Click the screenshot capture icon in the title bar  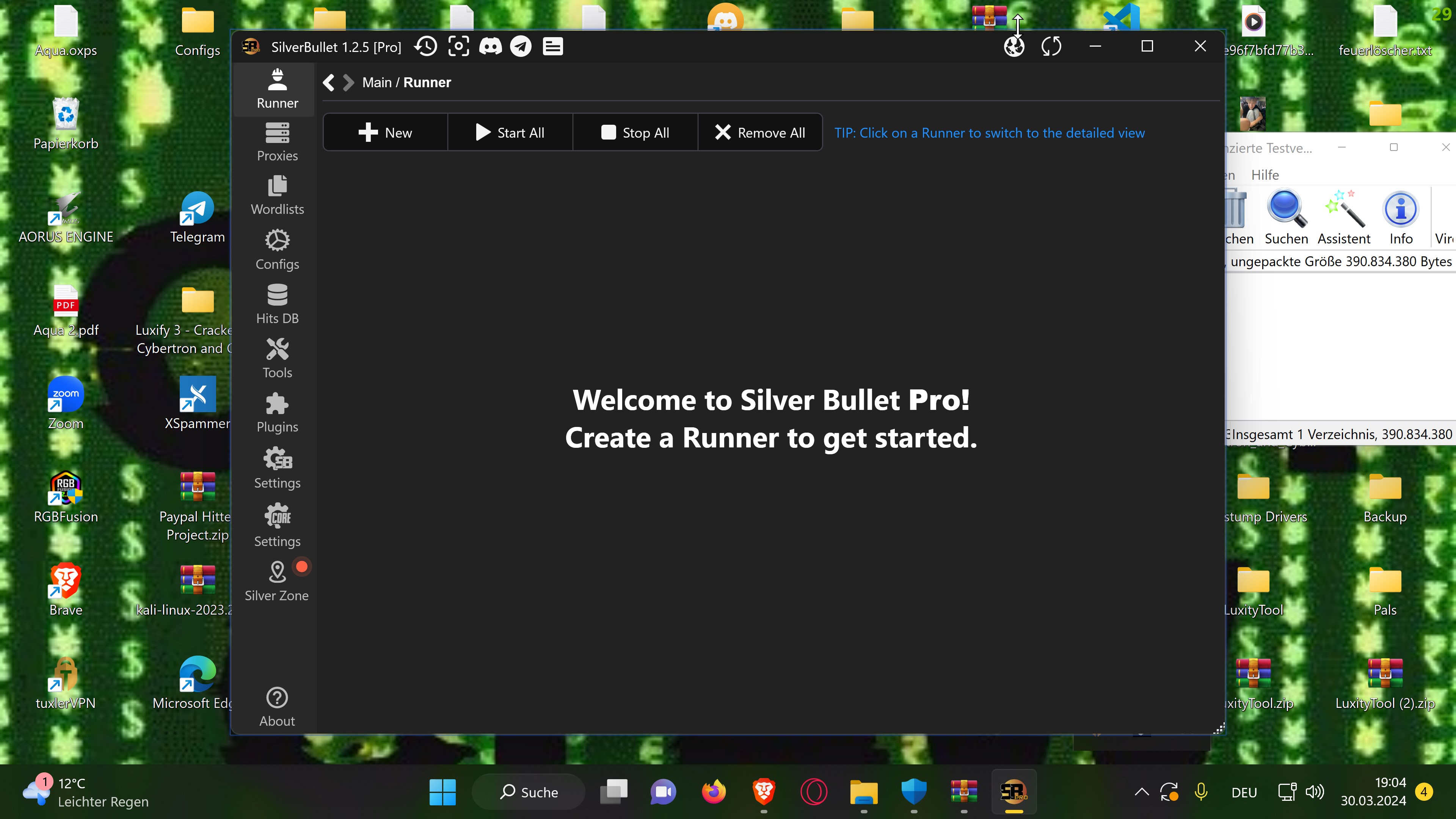458,46
